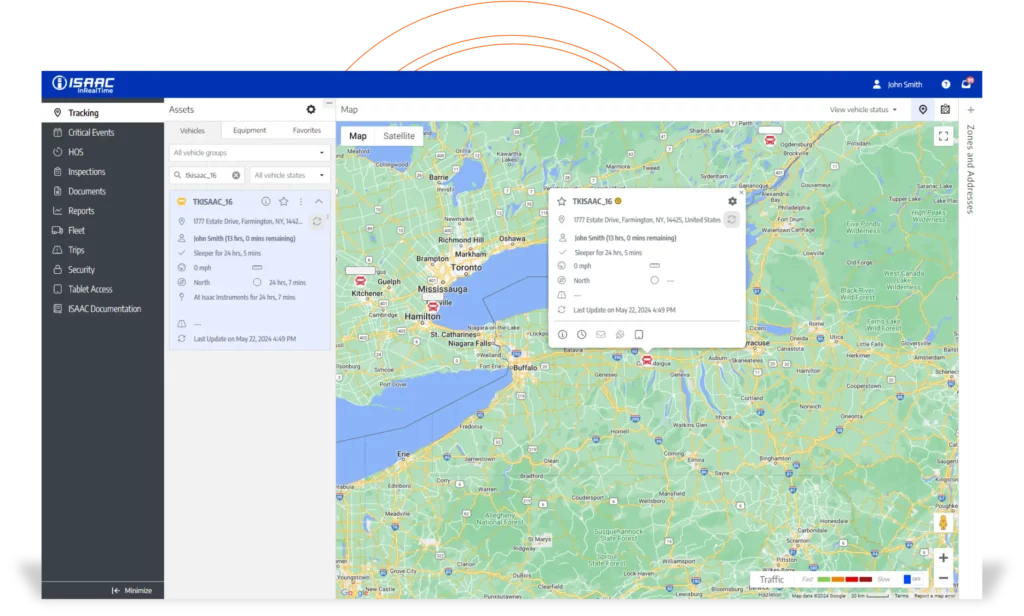This screenshot has height=616, width=1024.
Task: Click the yellow vehicle icon beside TKISAAC_16
Action: click(182, 202)
